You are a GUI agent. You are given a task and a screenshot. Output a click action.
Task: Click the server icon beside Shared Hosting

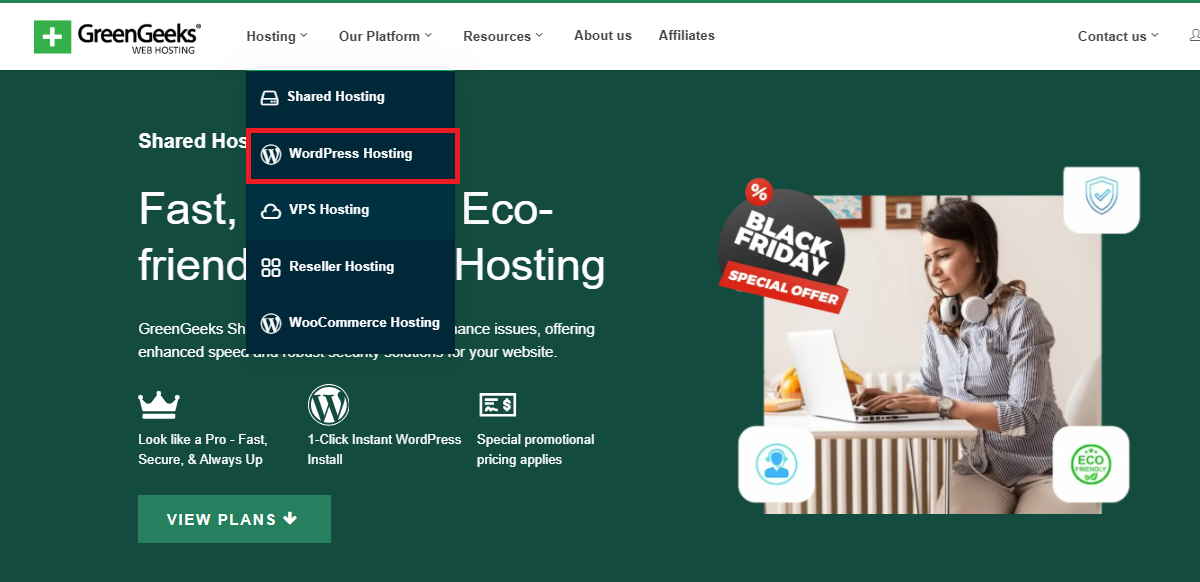coord(269,98)
